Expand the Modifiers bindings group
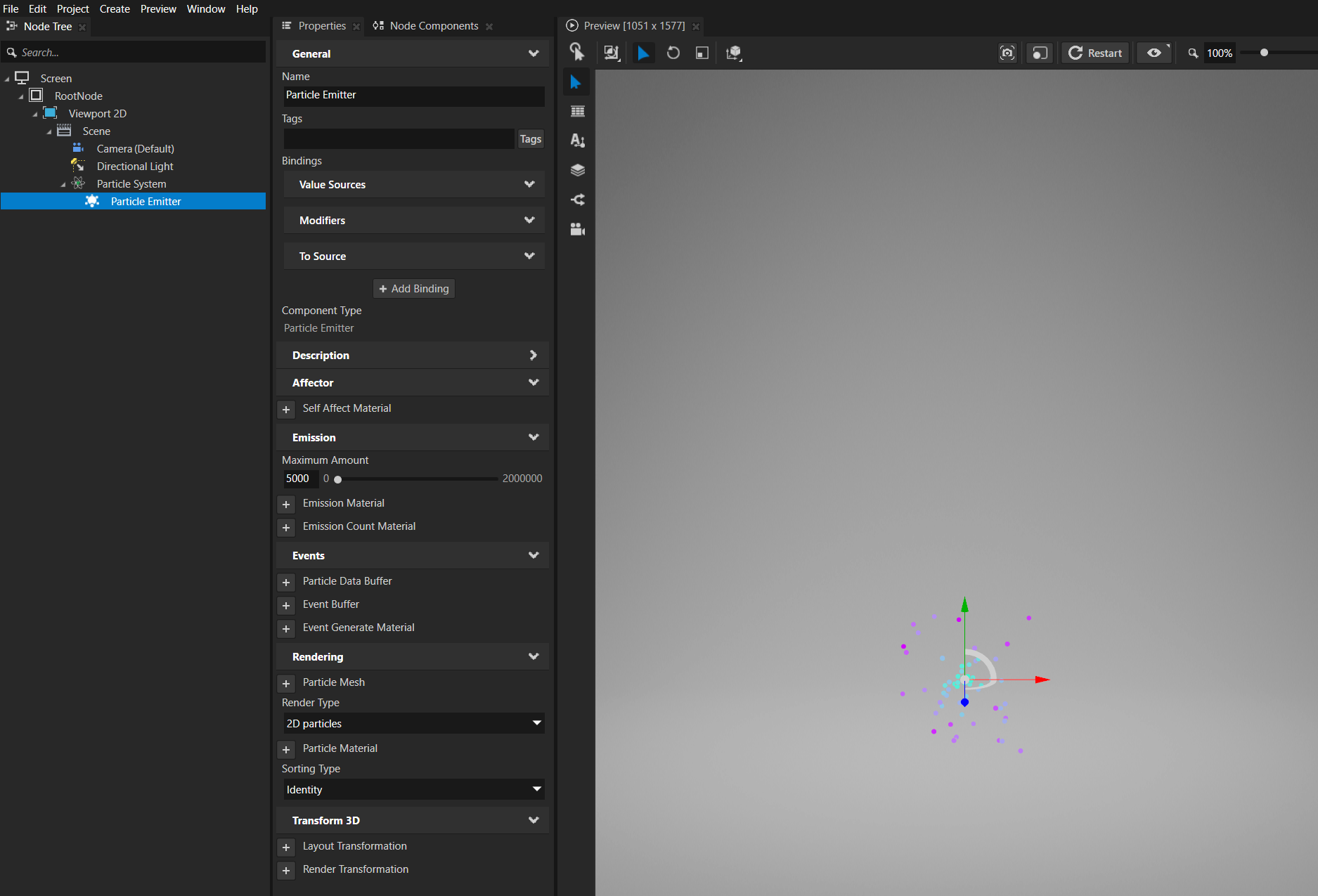The image size is (1318, 896). [x=529, y=220]
